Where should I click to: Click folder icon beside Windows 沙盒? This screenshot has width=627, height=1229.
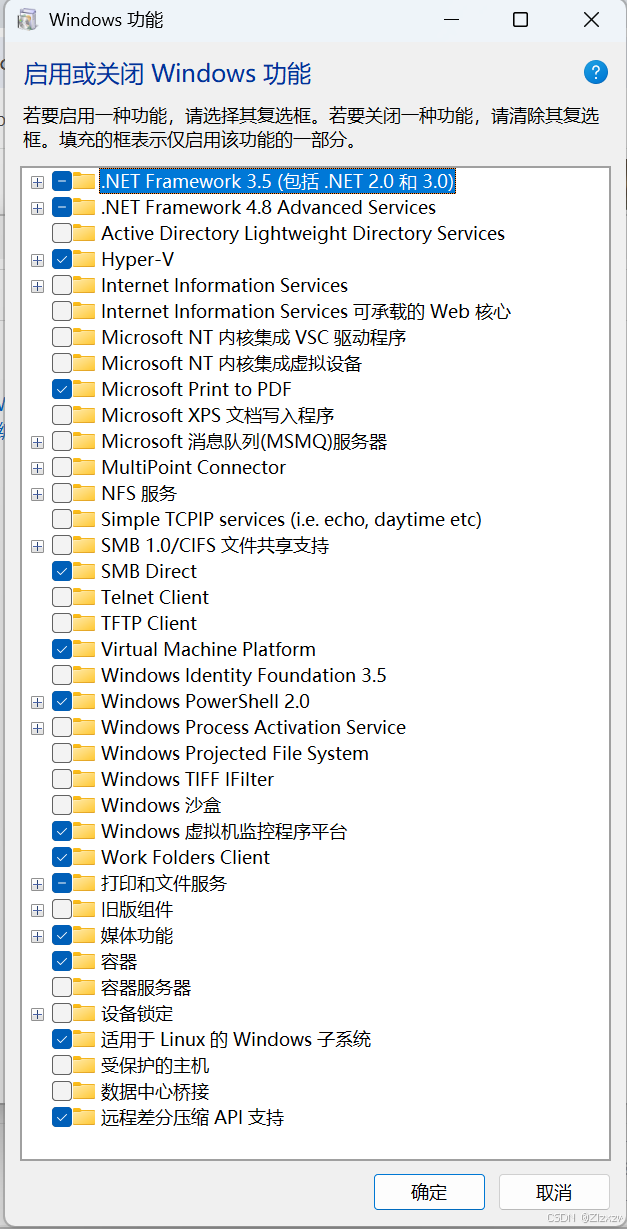[x=85, y=805]
